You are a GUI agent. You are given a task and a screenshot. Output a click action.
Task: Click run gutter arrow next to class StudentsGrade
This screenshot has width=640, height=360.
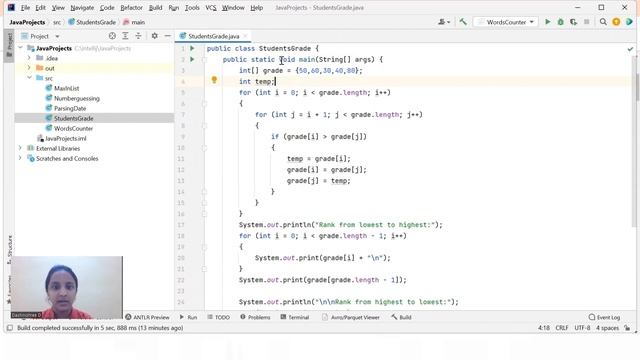(x=192, y=48)
